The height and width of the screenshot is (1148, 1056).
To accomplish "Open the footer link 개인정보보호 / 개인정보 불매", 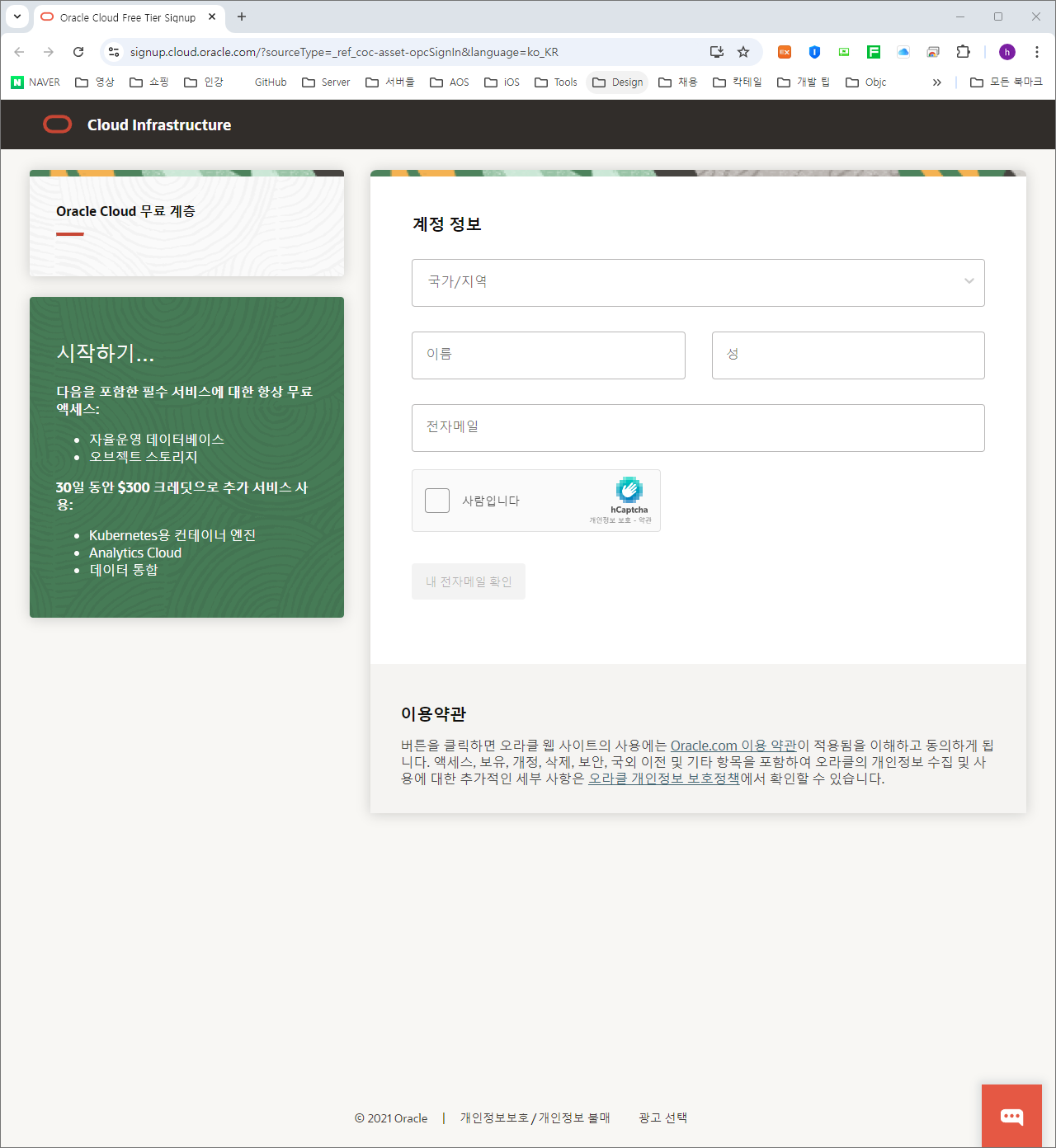I will coord(535,1117).
